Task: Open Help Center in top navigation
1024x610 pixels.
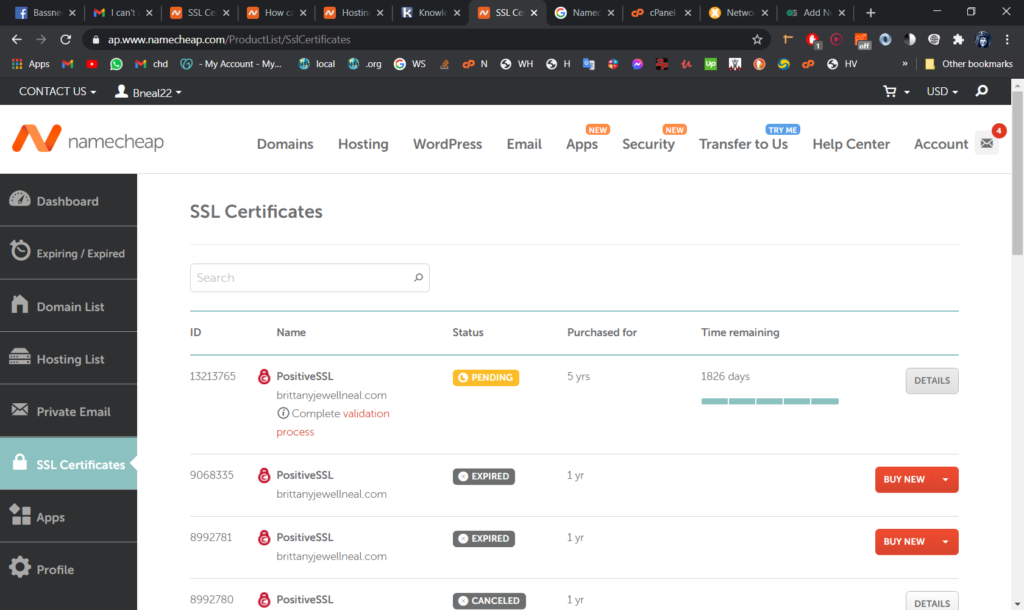Action: [851, 144]
